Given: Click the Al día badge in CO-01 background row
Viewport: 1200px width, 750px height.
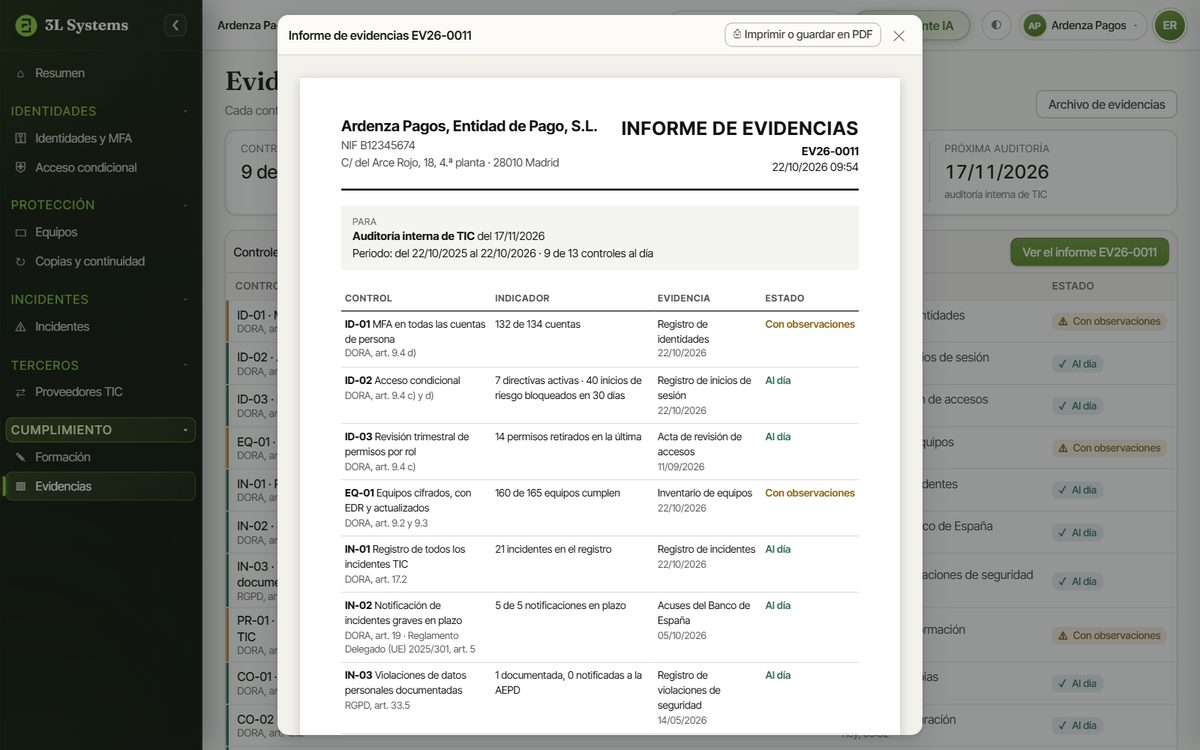Looking at the screenshot, I should [1077, 683].
